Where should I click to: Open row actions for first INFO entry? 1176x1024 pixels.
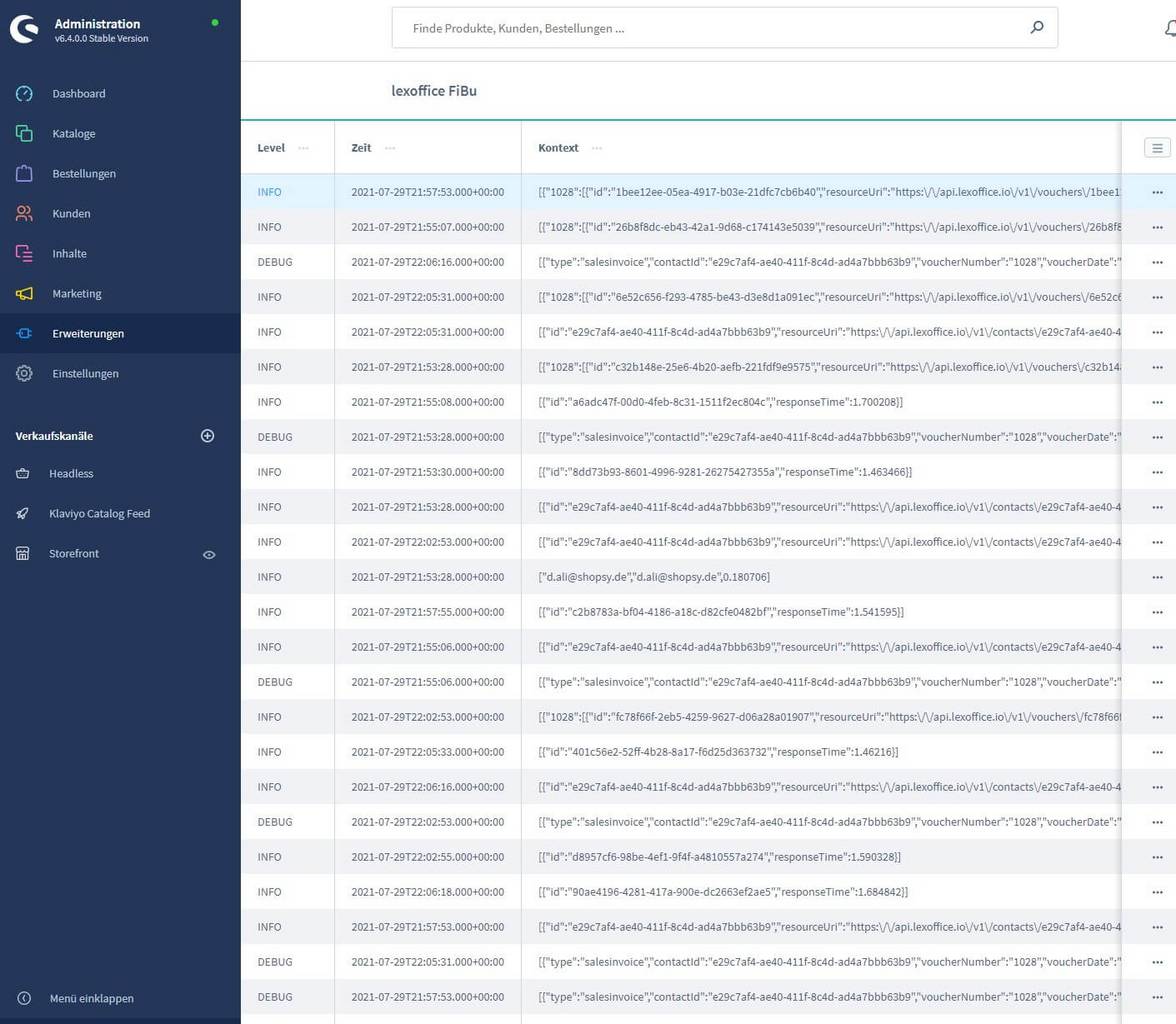pyautogui.click(x=1157, y=192)
